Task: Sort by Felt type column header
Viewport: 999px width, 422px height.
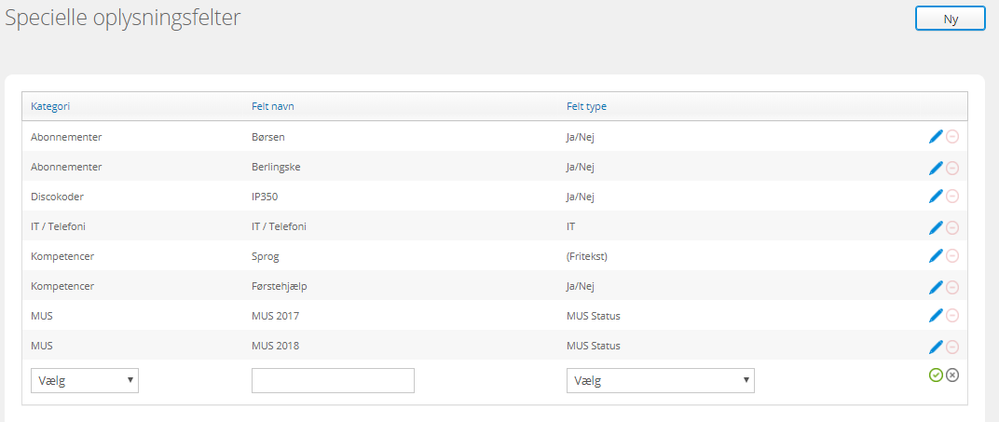Action: (587, 106)
